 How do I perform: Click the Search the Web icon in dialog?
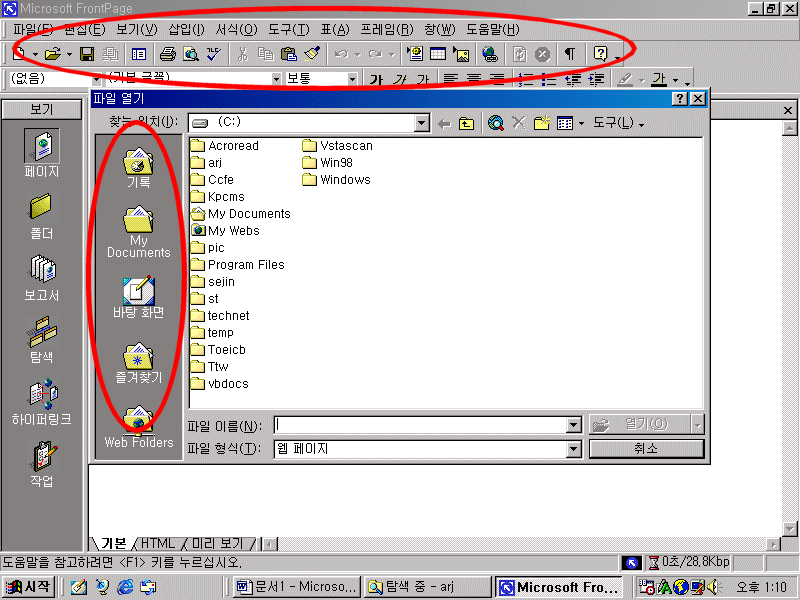click(495, 123)
